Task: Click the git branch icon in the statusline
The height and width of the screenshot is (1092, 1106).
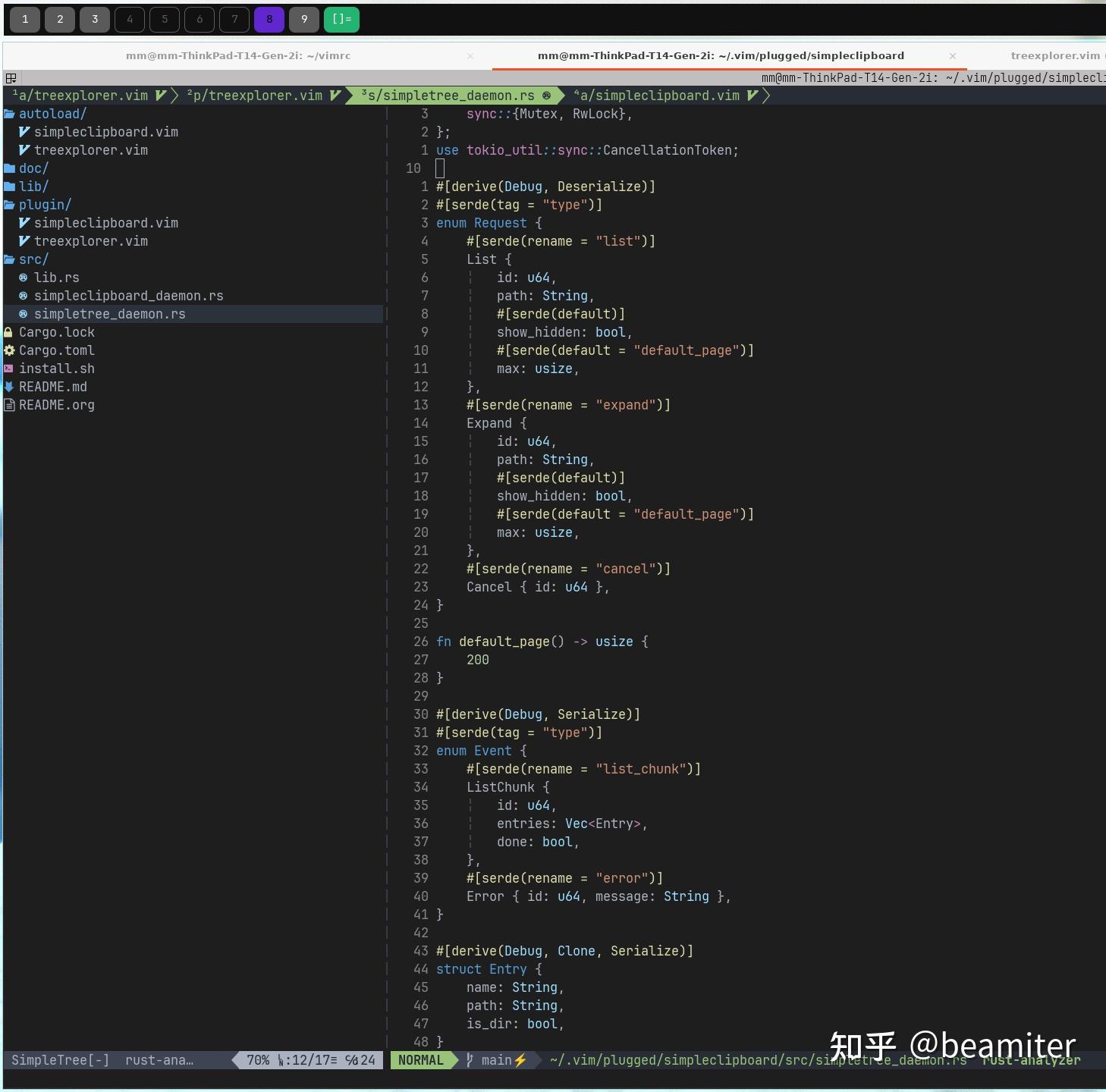Action: coord(468,1059)
